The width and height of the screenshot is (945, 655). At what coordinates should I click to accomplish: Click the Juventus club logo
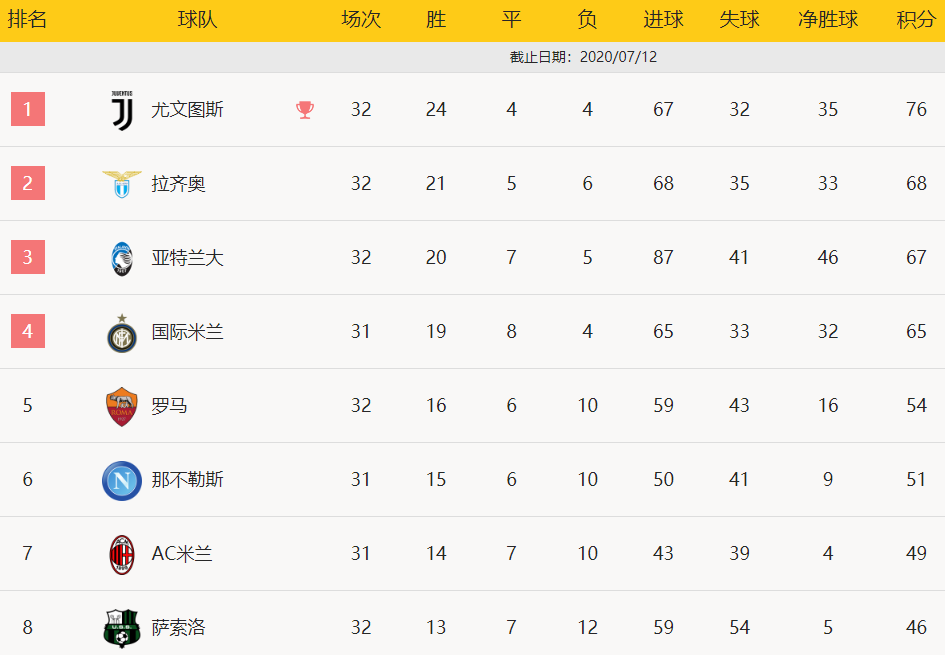[x=122, y=110]
